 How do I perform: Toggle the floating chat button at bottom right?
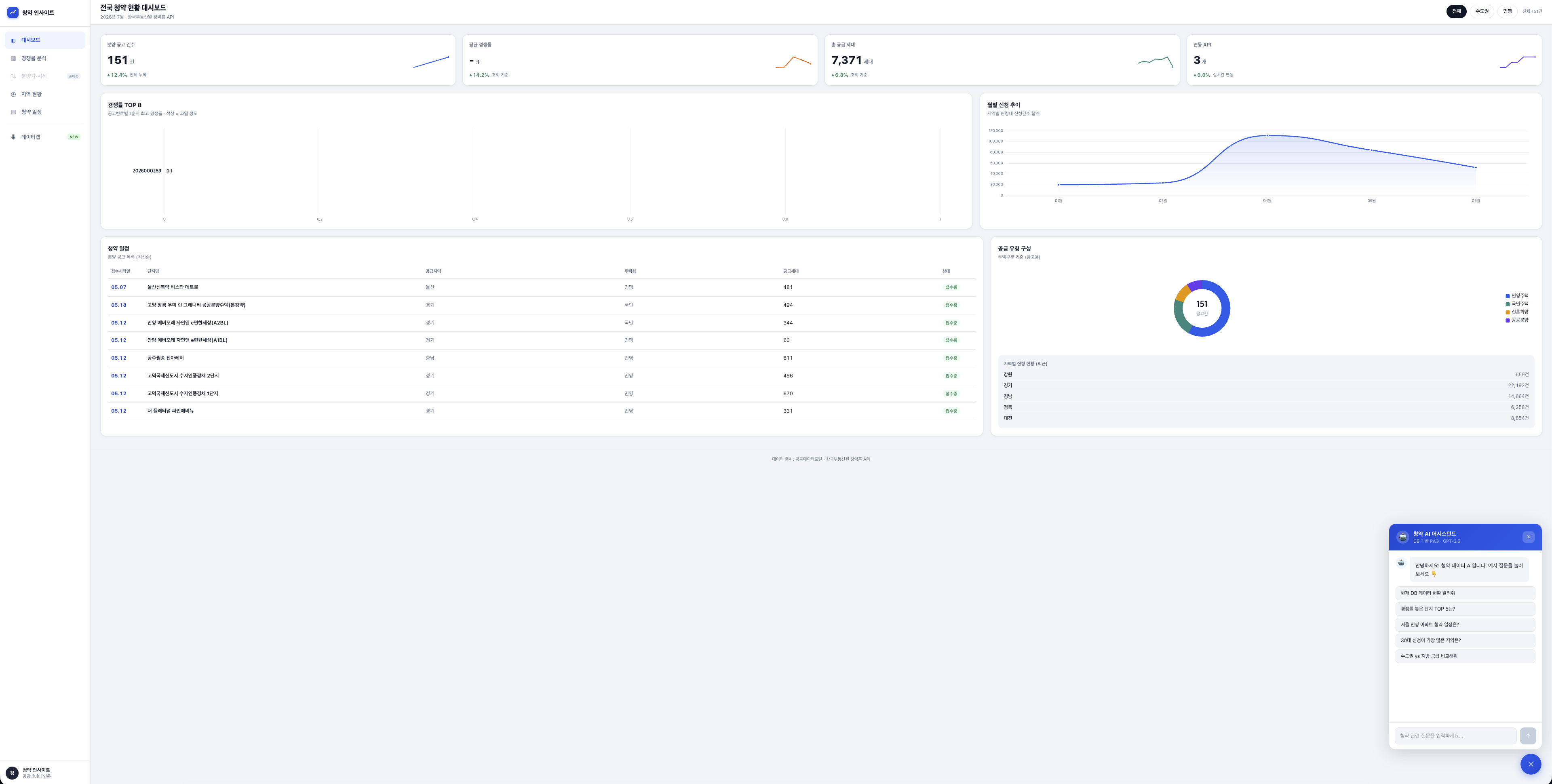coord(1530,764)
